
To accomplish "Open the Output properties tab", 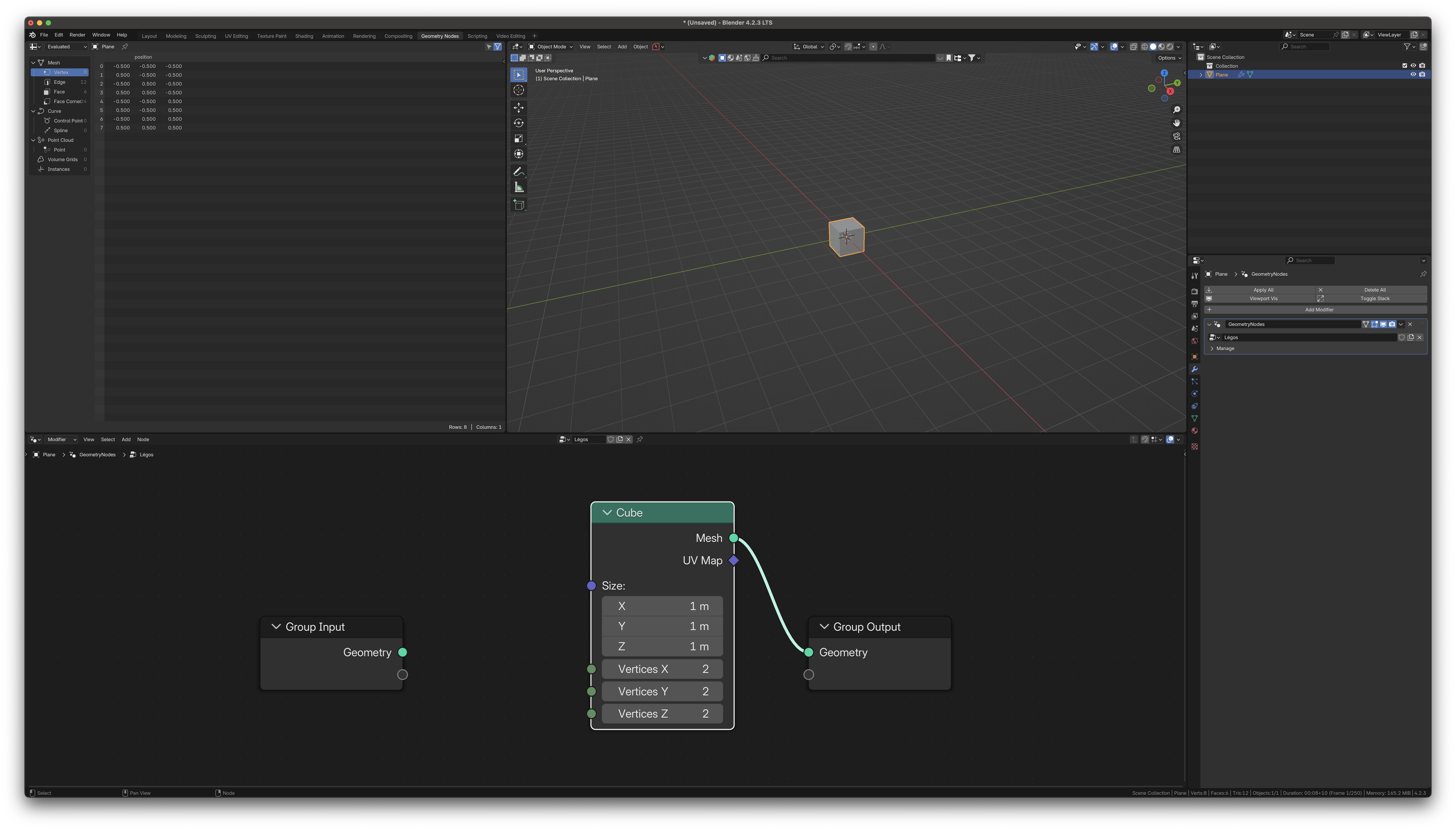I will tap(1194, 304).
